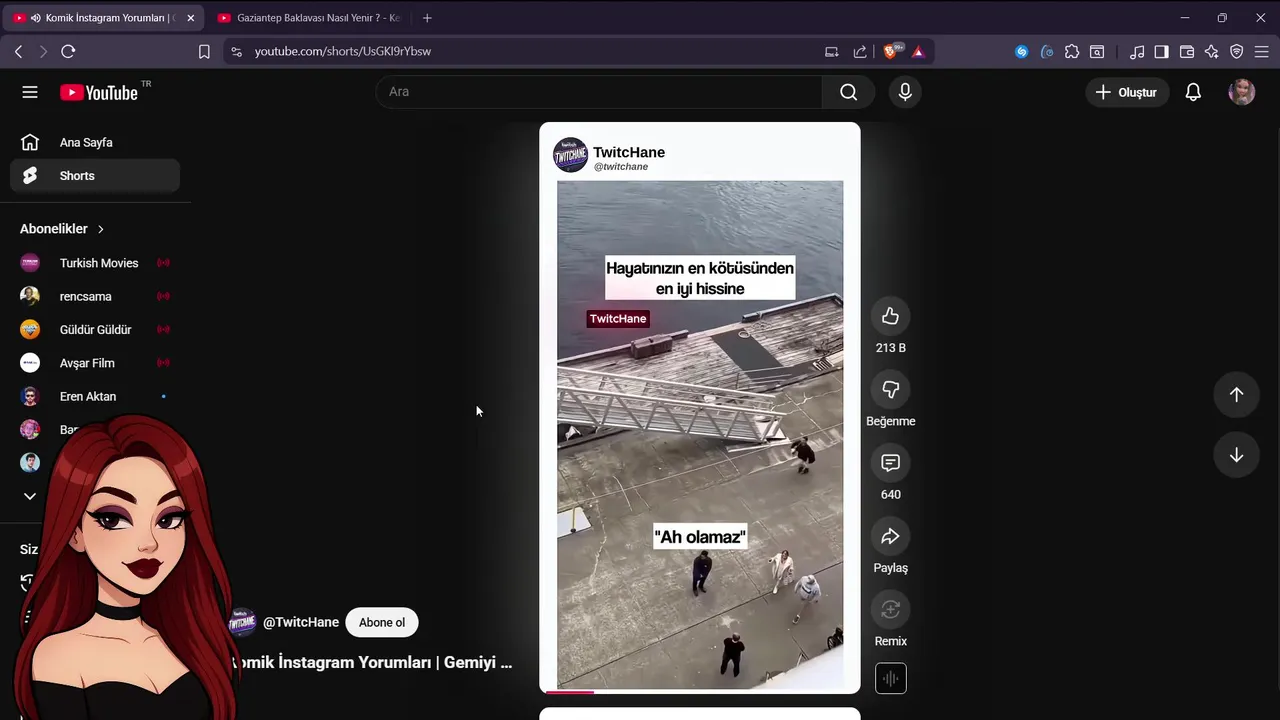Open the Brave Wallet icon
Viewport: 1280px width, 720px height.
(1187, 51)
